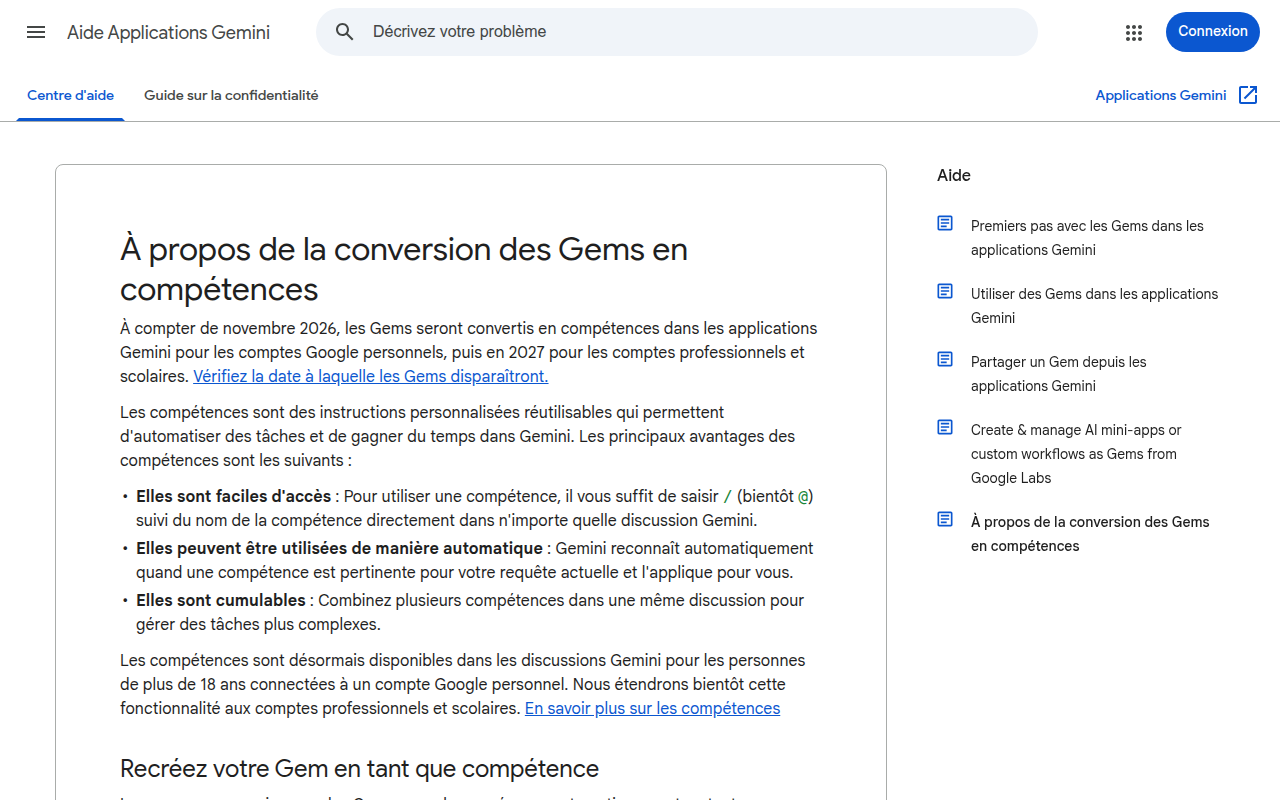The width and height of the screenshot is (1280, 800).
Task: Open Premiers pas avec les Gems article
Action: 1088,238
